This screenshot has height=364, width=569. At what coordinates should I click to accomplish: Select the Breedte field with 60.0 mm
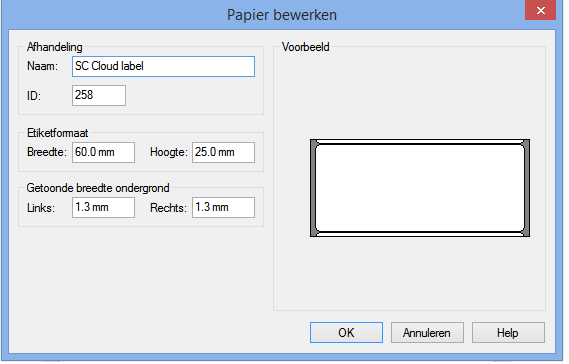tap(103, 152)
